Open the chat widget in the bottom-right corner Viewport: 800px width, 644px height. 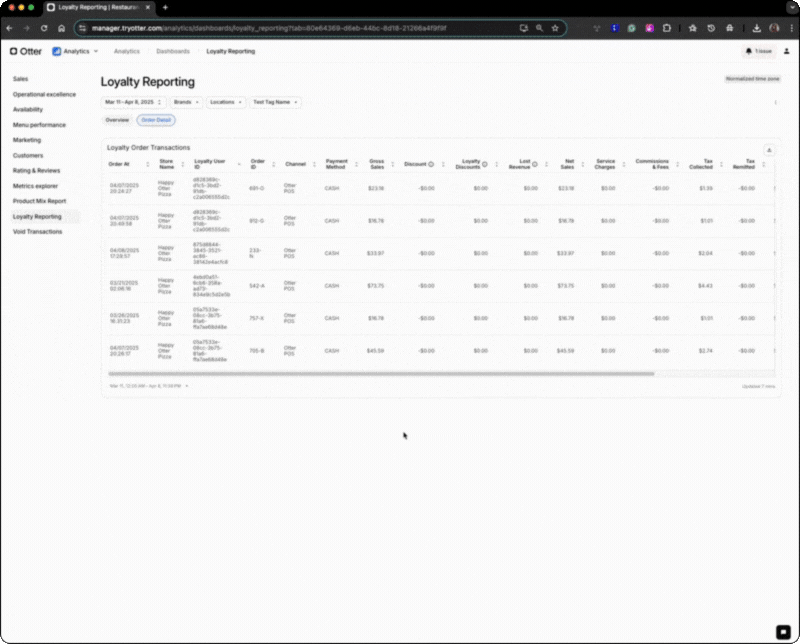point(784,630)
